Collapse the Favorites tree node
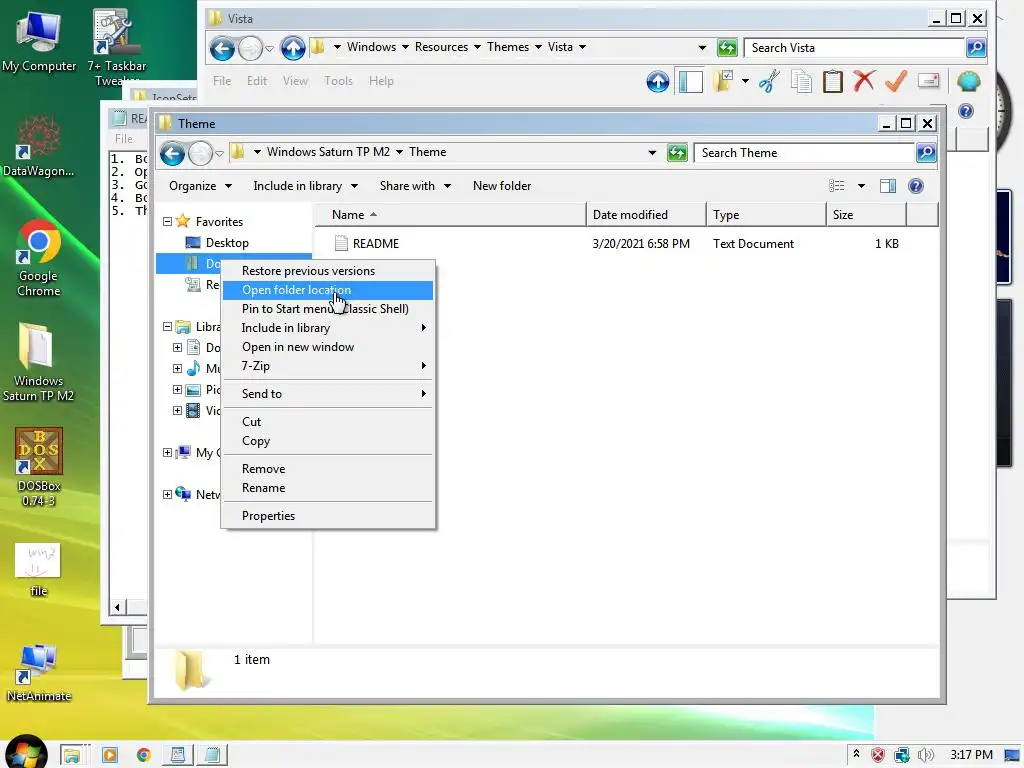 click(167, 222)
